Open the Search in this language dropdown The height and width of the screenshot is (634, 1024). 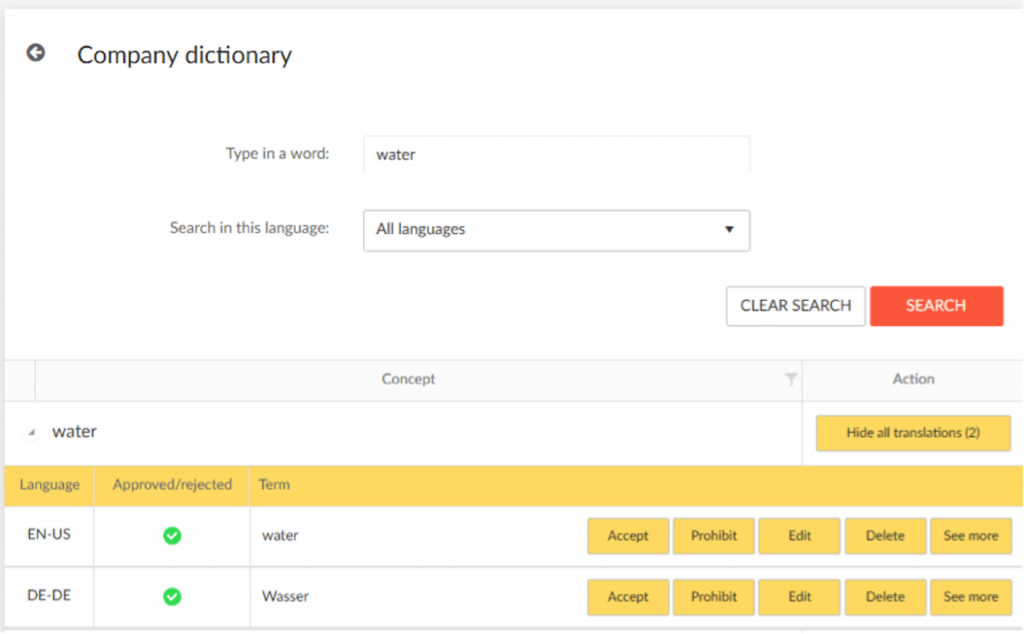556,230
